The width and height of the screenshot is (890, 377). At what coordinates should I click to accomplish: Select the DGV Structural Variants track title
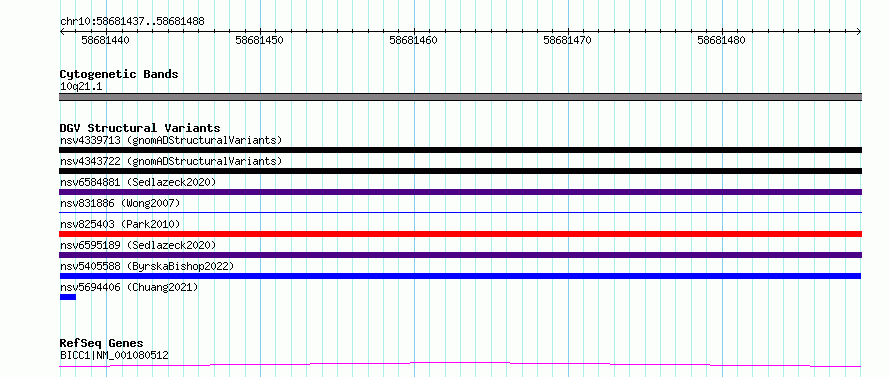click(140, 128)
